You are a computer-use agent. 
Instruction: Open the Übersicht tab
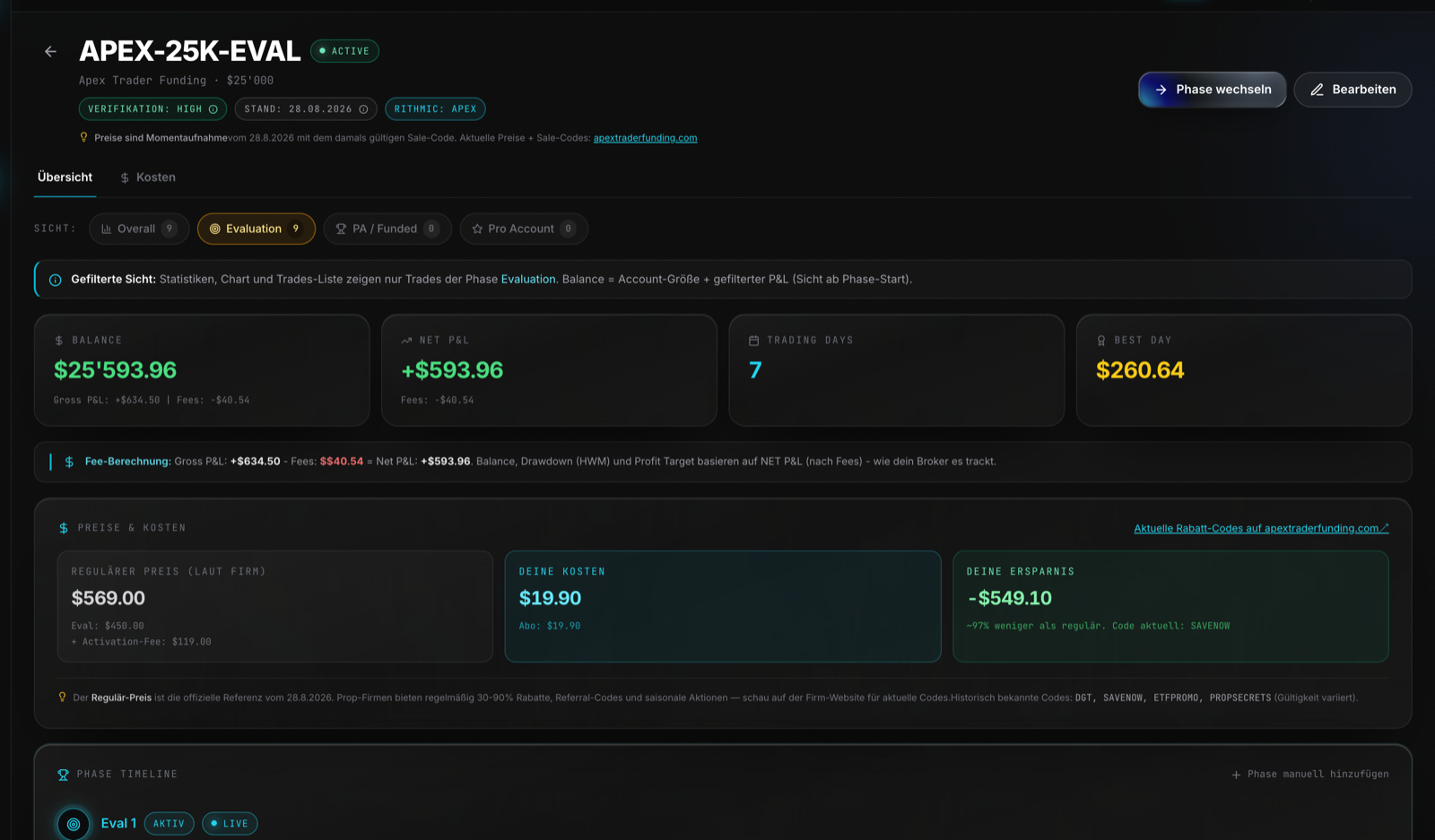coord(65,178)
